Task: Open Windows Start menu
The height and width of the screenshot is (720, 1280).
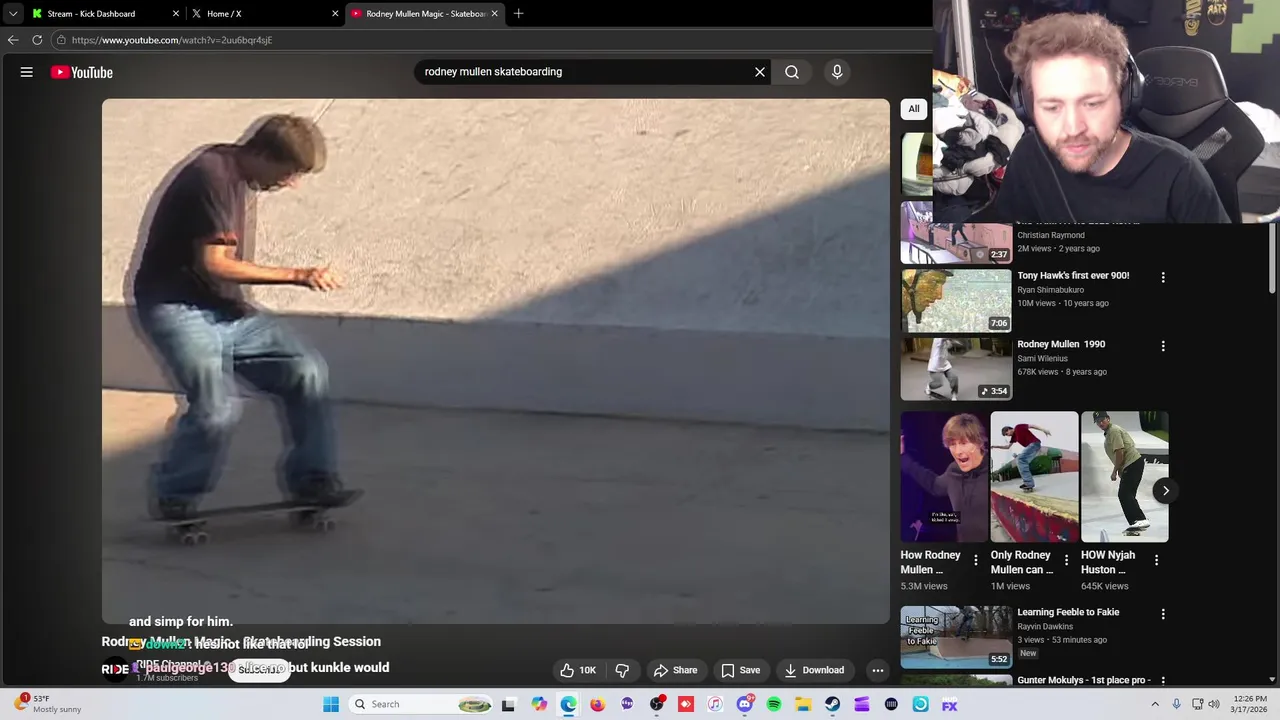Action: [x=331, y=704]
